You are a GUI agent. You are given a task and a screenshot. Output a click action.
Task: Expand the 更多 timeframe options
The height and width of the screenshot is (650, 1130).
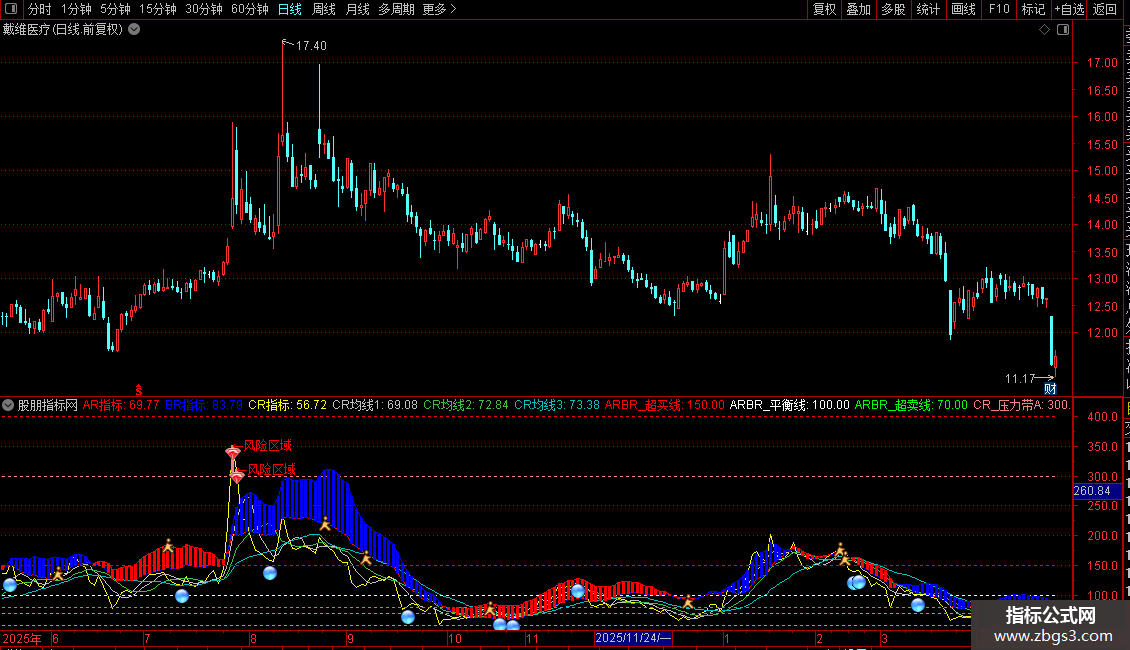(x=439, y=9)
